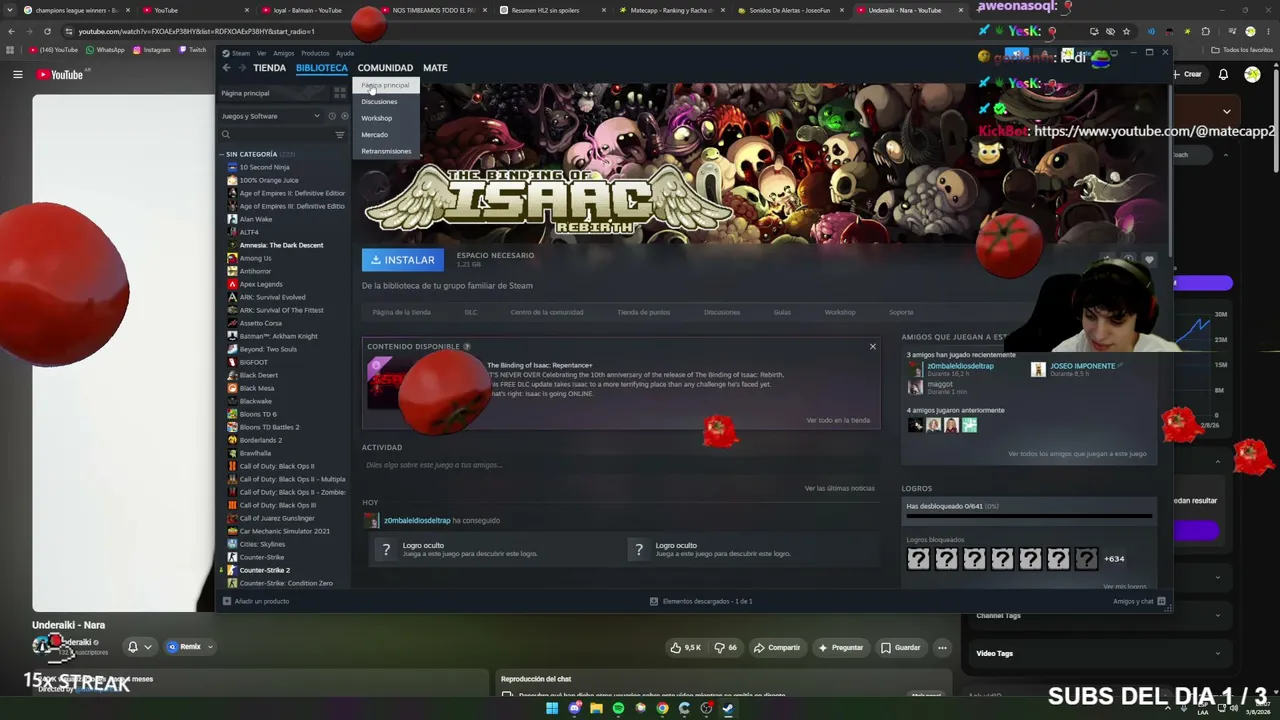Screen dimensions: 1280x720
Task: Open the YouTube hamburger menu
Action: point(17,74)
